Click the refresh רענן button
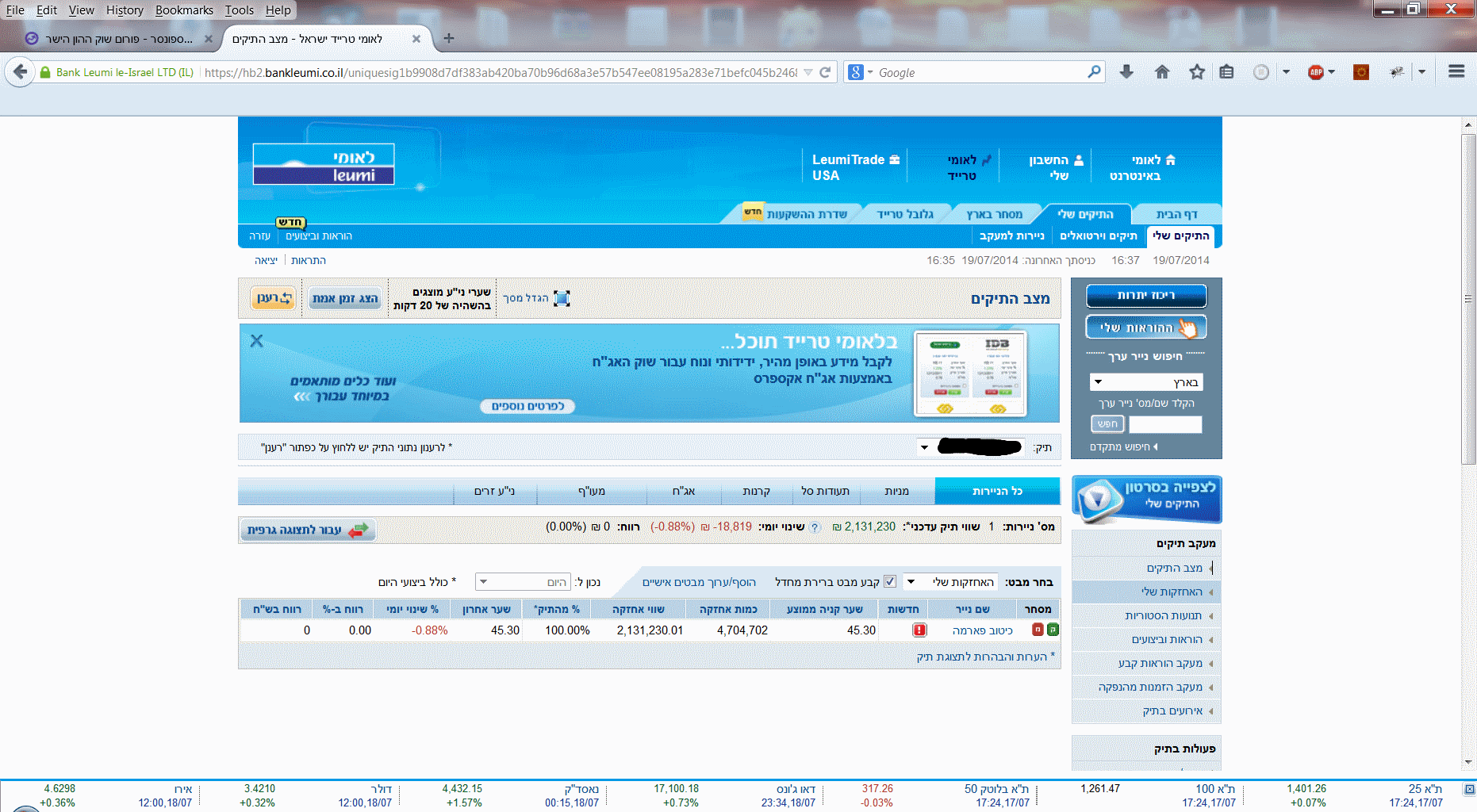Screen dimensions: 1477x812 [274, 298]
